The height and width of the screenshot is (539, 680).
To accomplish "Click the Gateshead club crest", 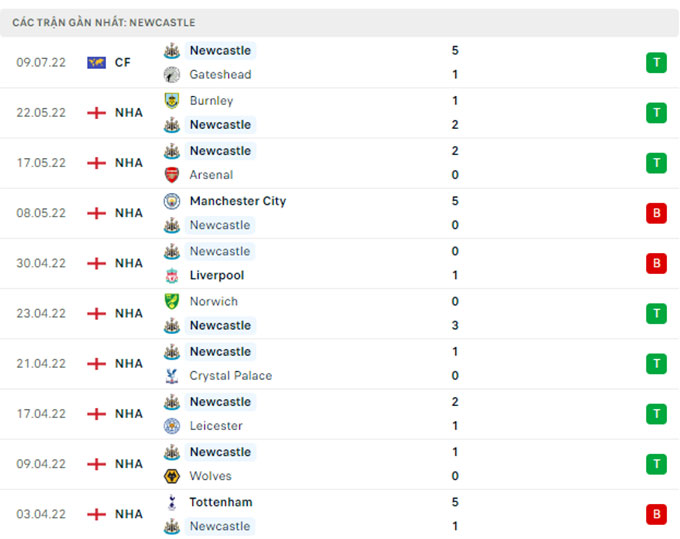I will point(172,75).
